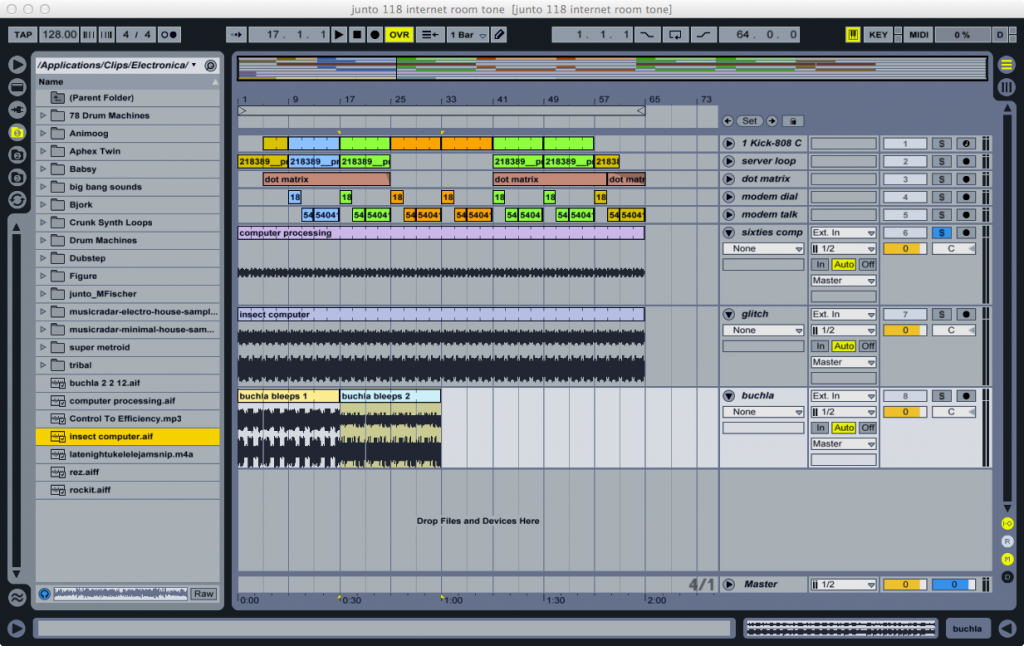Select the buchla bleeps 2 clip

pos(390,396)
